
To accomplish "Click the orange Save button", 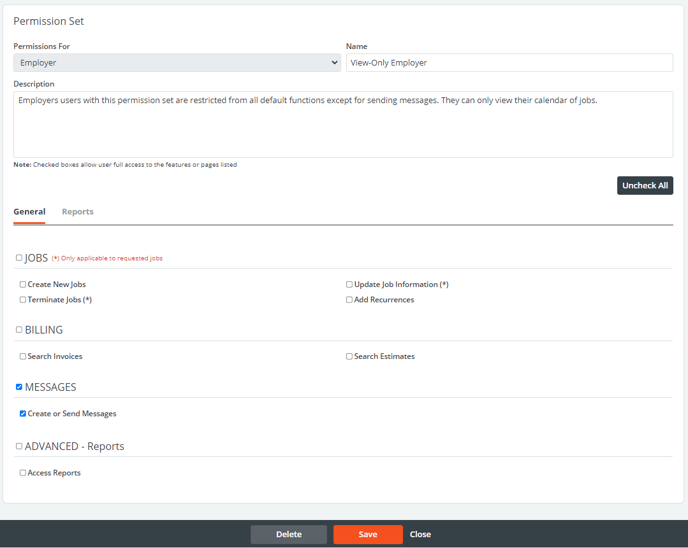I will click(x=367, y=534).
